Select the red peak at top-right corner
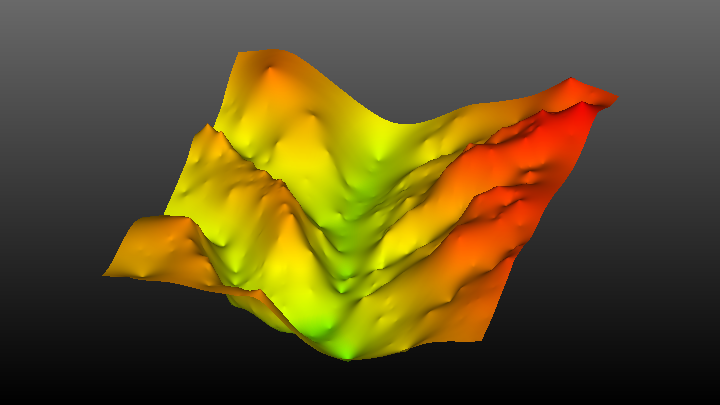The width and height of the screenshot is (720, 405). 571,81
